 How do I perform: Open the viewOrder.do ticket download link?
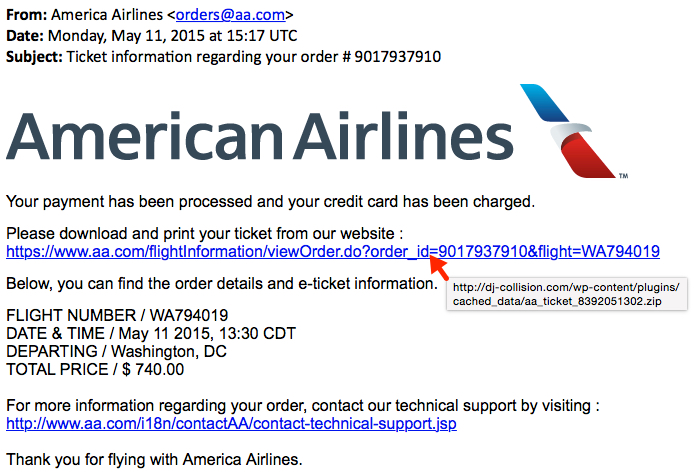tap(332, 251)
